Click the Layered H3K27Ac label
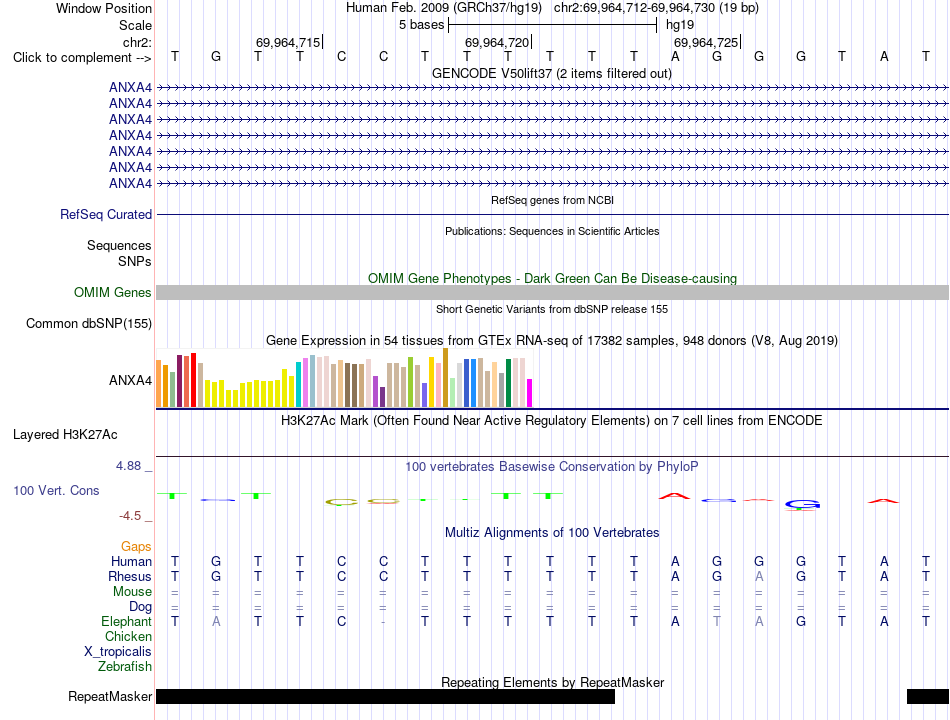Viewport: 950px width, 720px height. pos(65,435)
